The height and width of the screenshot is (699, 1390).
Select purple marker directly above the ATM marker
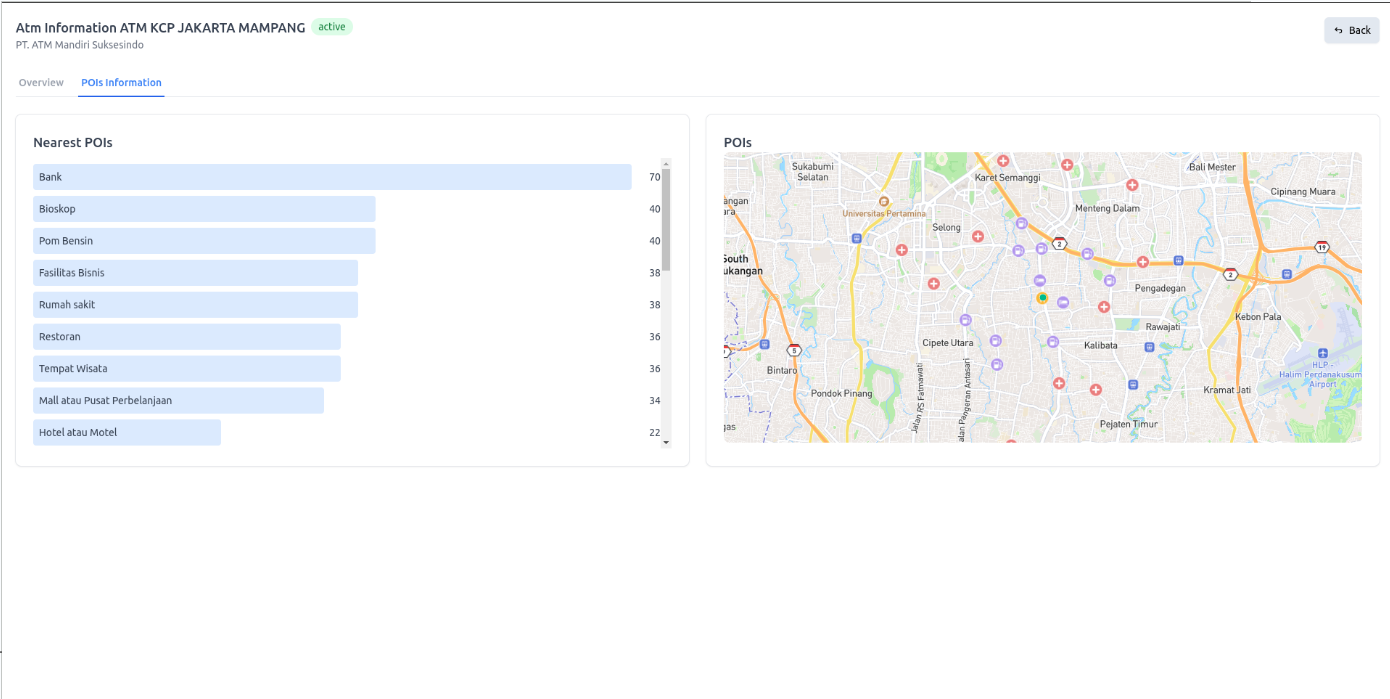[1040, 280]
